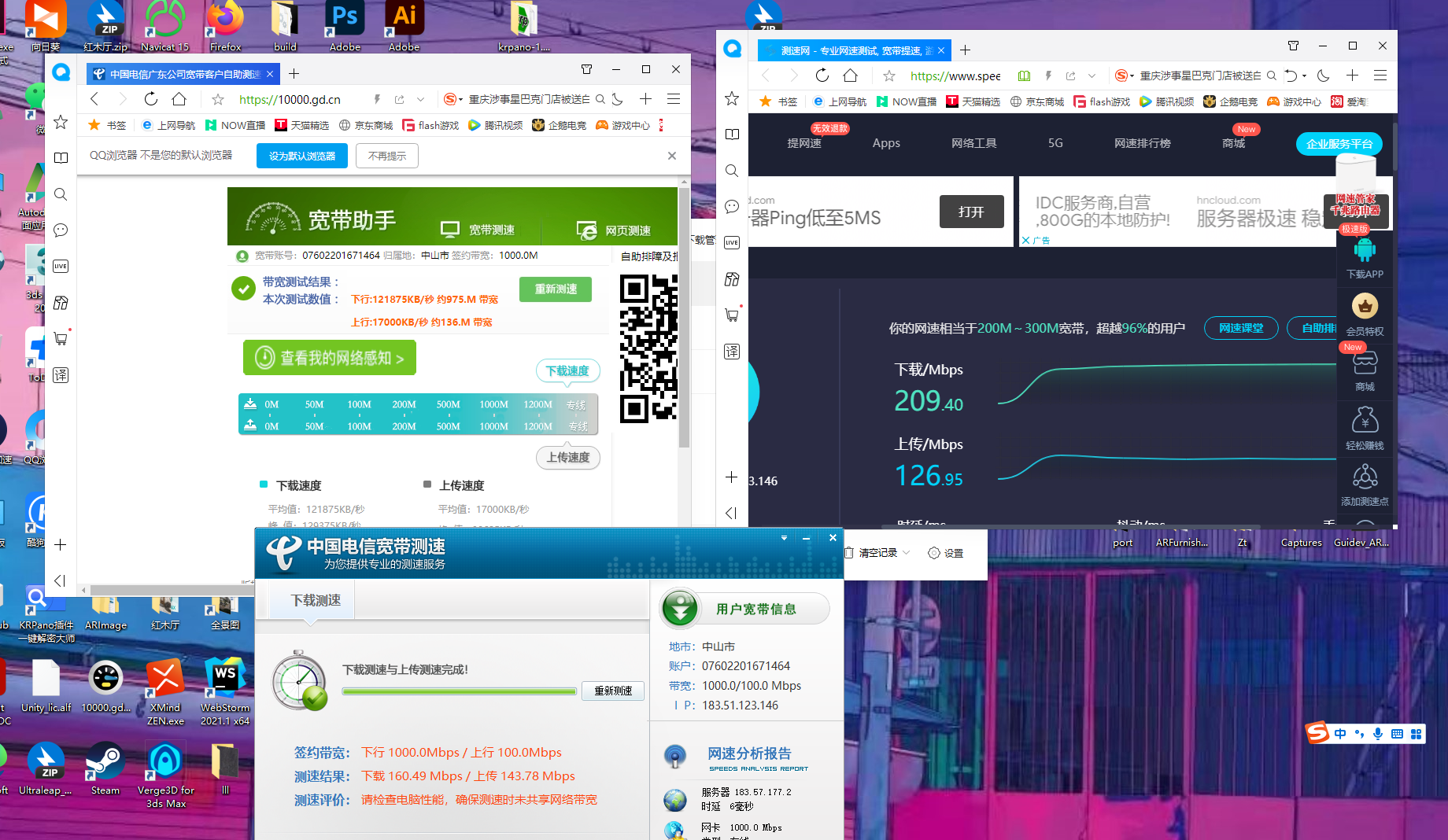1448x840 pixels.
Task: Open 会员特权 crown icon on 测速网
Action: pos(1365,306)
